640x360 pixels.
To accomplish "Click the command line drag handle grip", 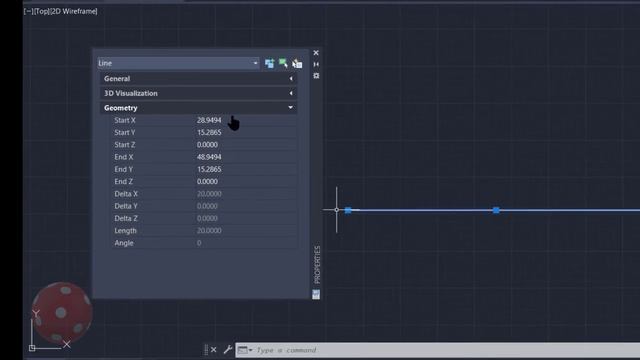I will tap(206, 350).
